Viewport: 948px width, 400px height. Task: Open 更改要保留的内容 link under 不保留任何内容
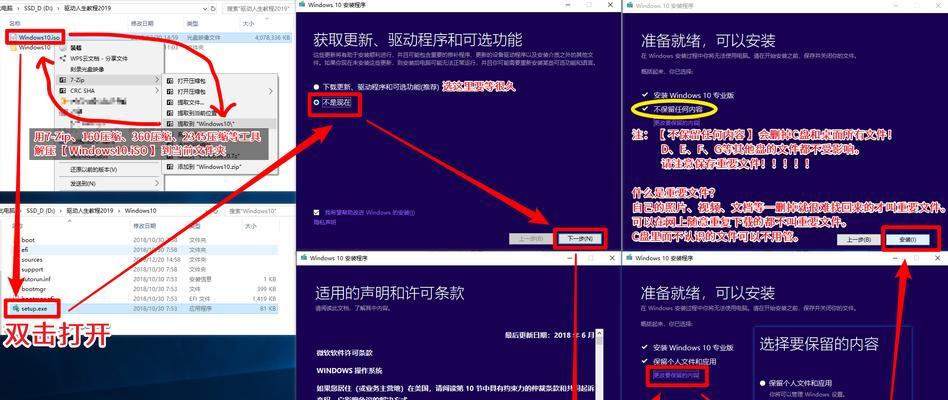677,121
